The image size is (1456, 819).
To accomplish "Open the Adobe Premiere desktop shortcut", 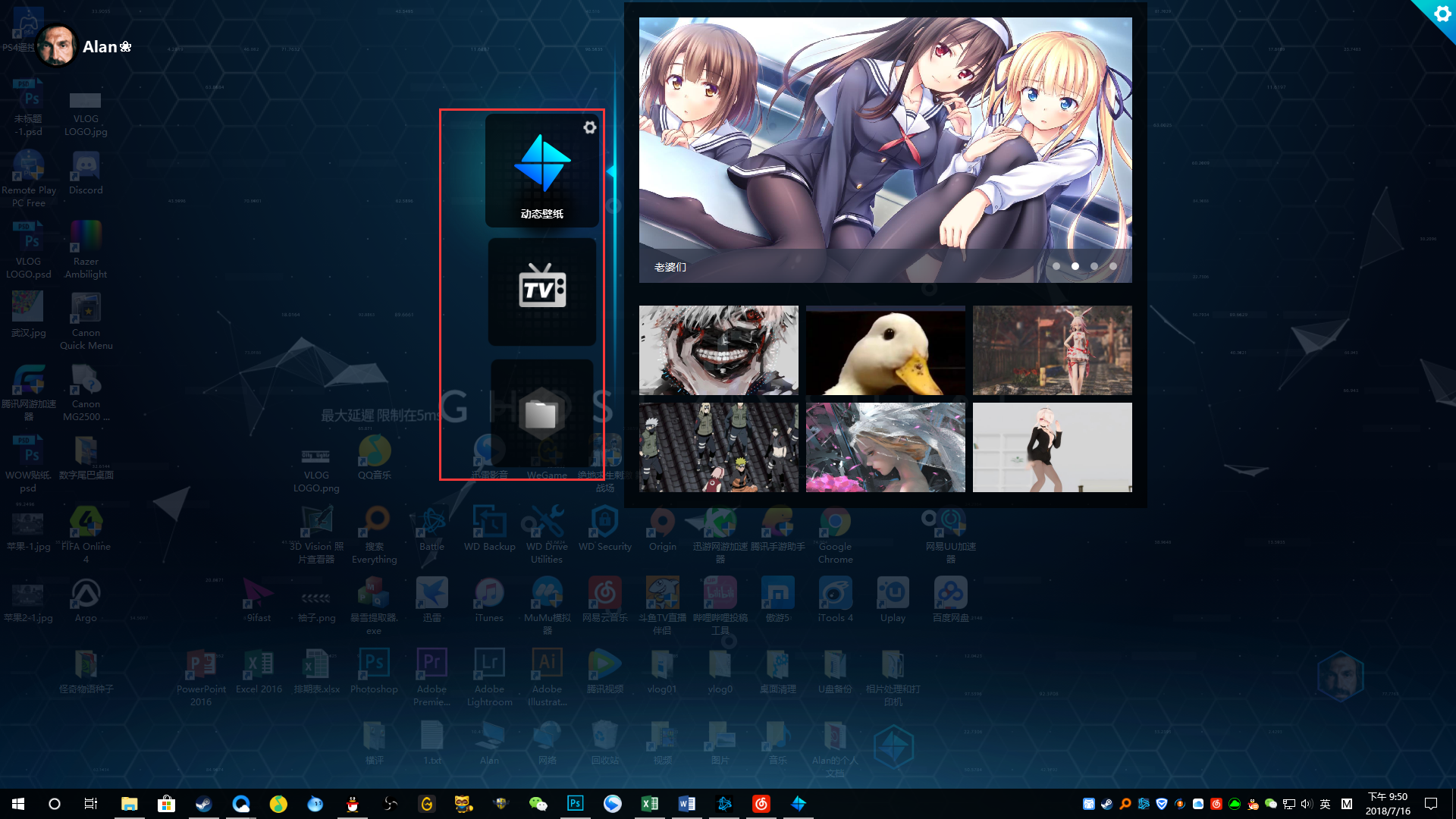I will 431,677.
